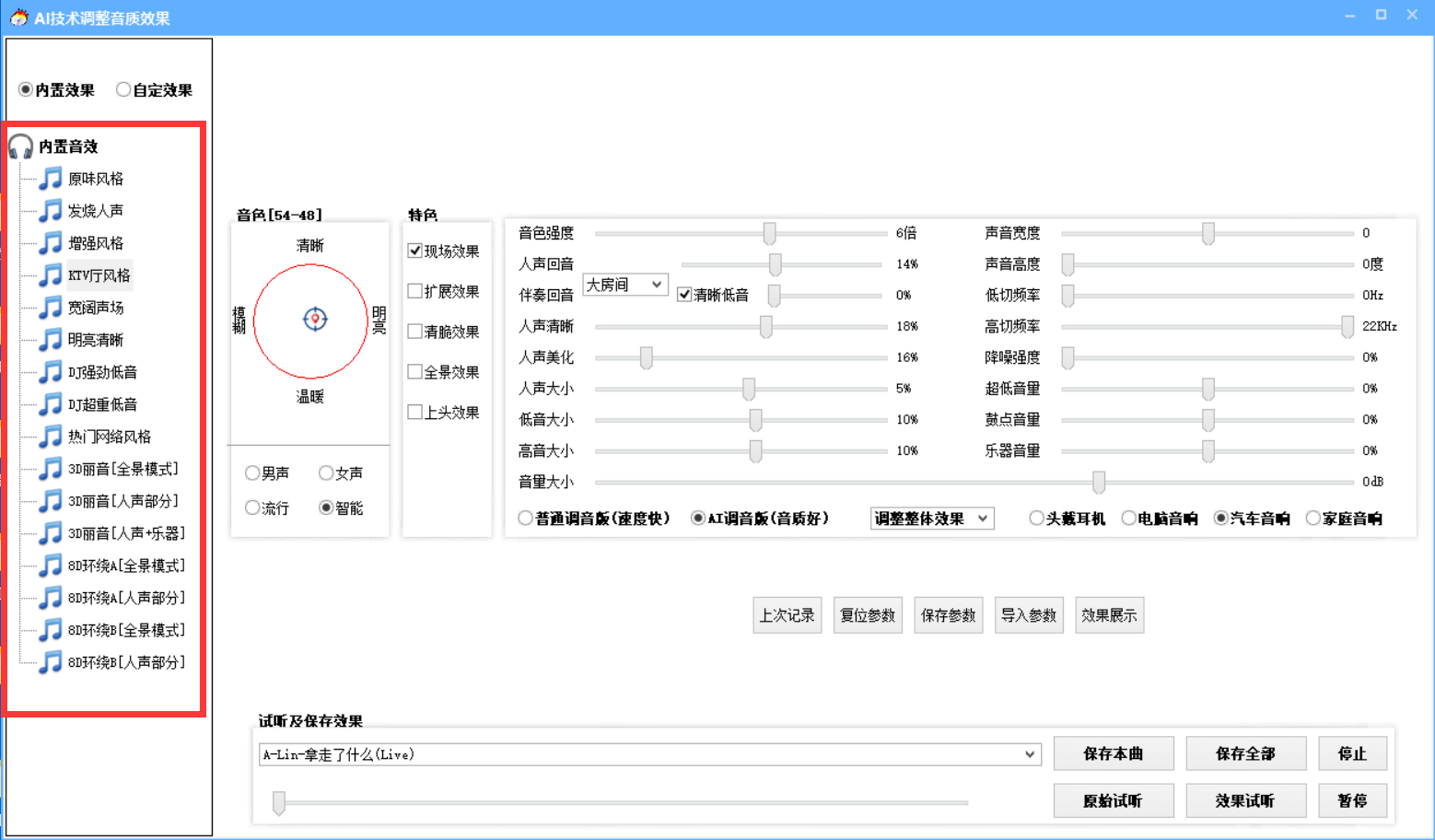Click the 效果展示 button
1435x840 pixels.
coord(1109,615)
